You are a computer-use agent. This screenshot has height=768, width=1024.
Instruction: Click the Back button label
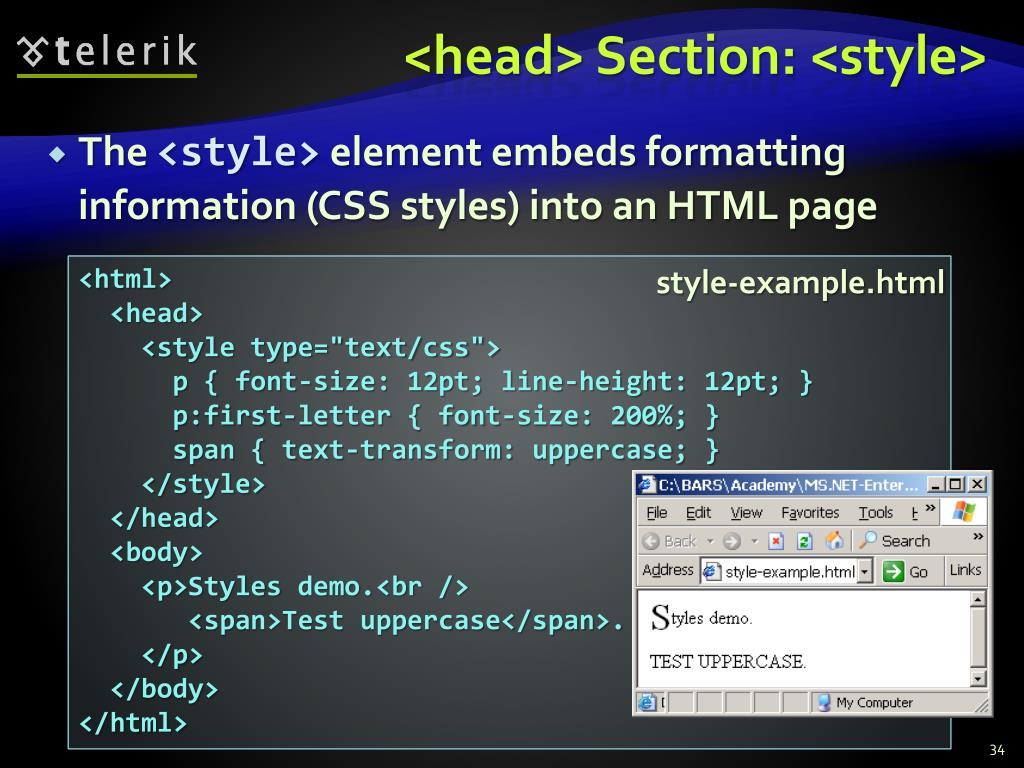[680, 541]
